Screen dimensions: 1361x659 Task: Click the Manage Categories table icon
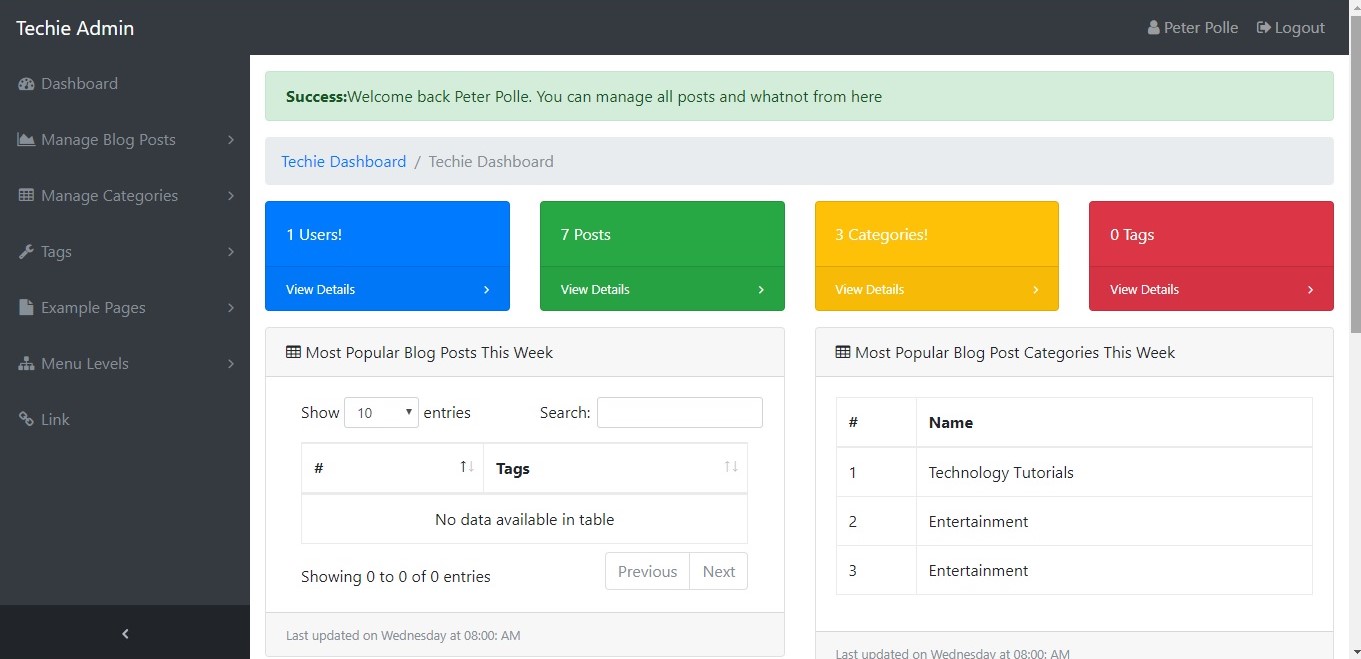26,196
